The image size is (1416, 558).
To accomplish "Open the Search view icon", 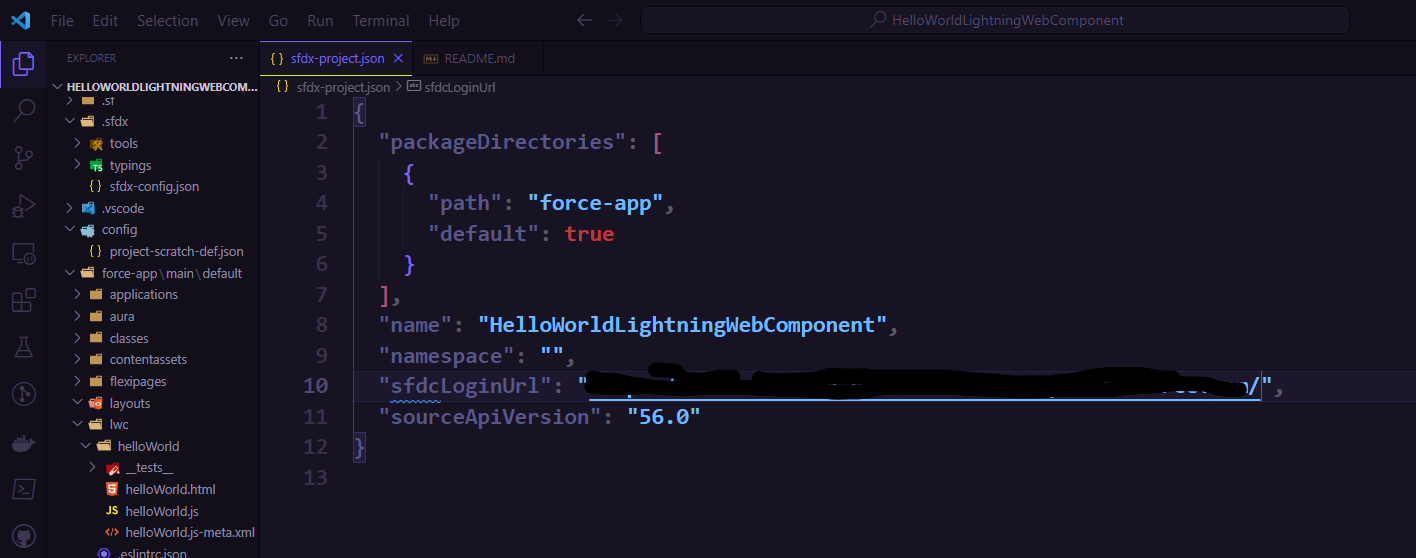I will pyautogui.click(x=23, y=110).
